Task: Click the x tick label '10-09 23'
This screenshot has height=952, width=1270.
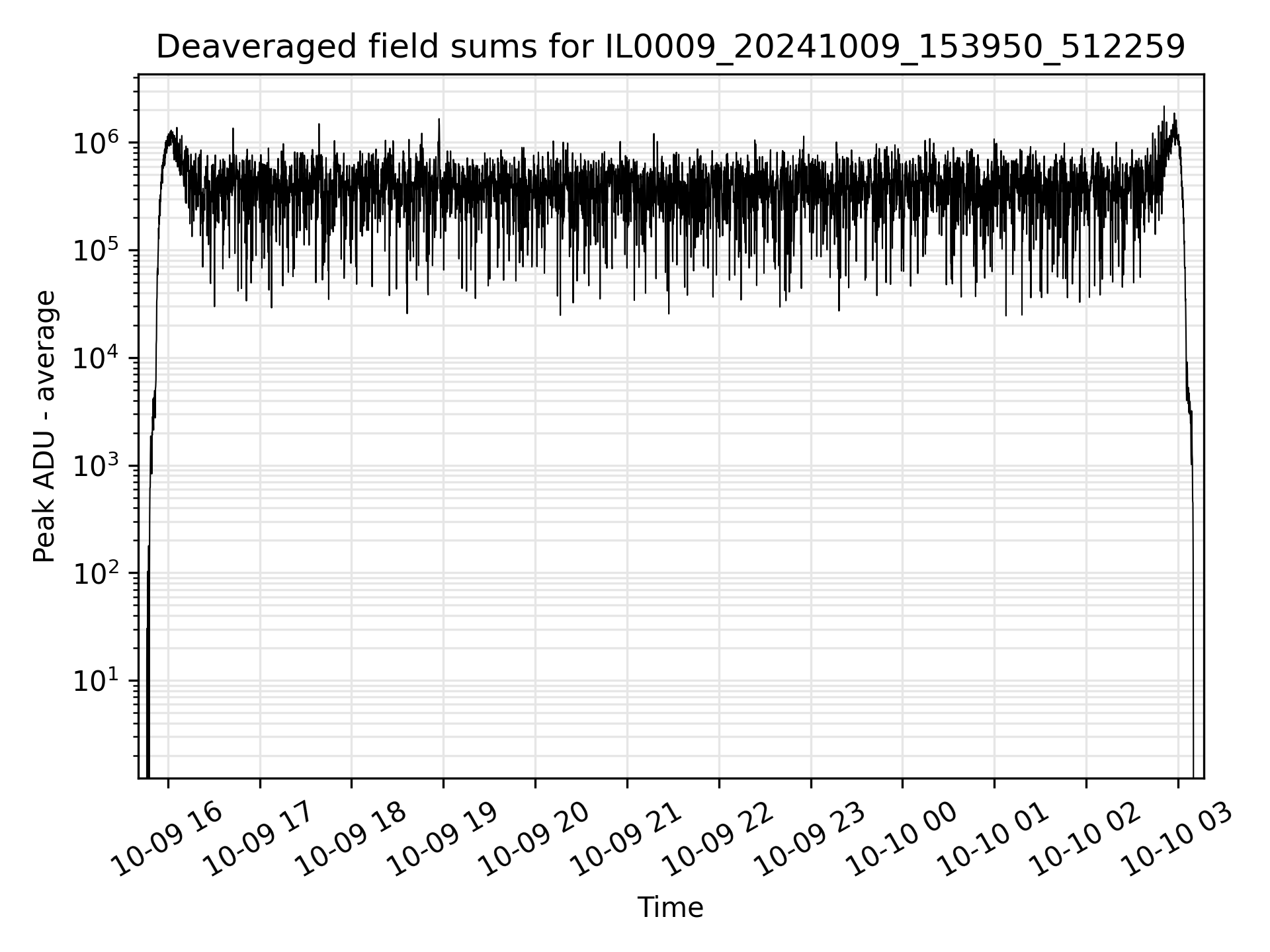Action: (x=810, y=840)
